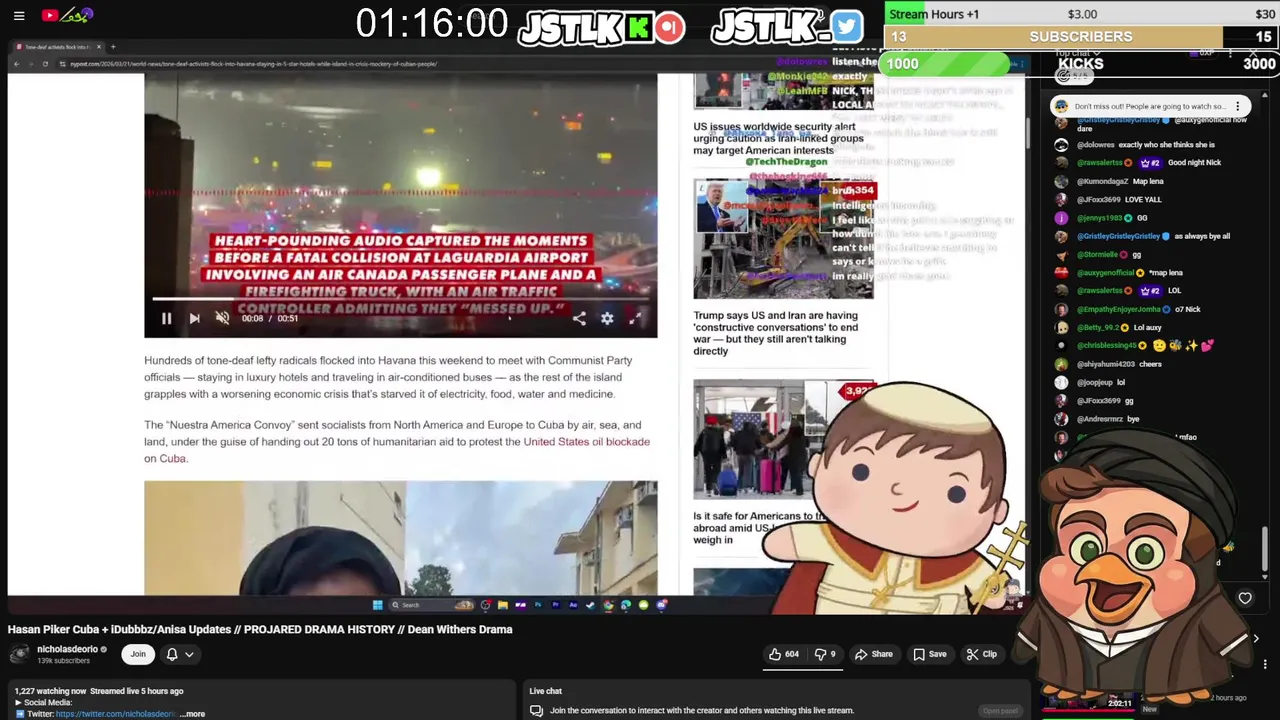Dislike the video with 9 dislikes
Screen dimensions: 1280x720
825,654
